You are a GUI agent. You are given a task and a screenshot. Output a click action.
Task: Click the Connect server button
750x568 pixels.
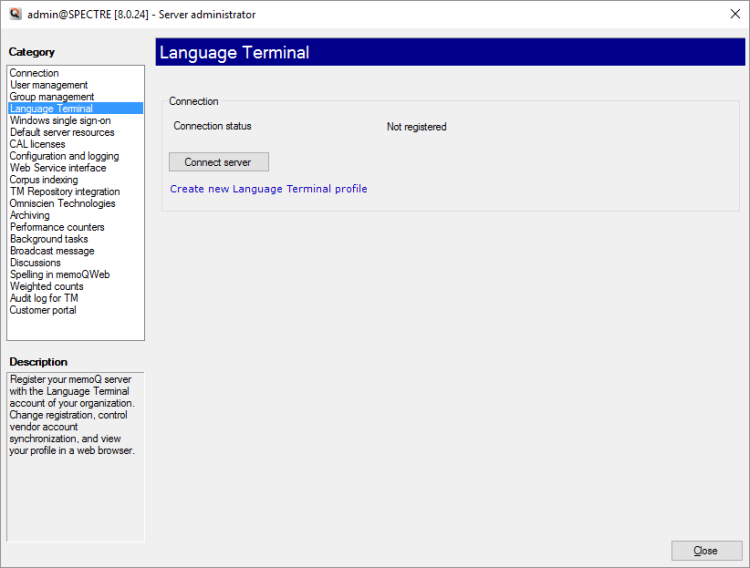(x=219, y=162)
